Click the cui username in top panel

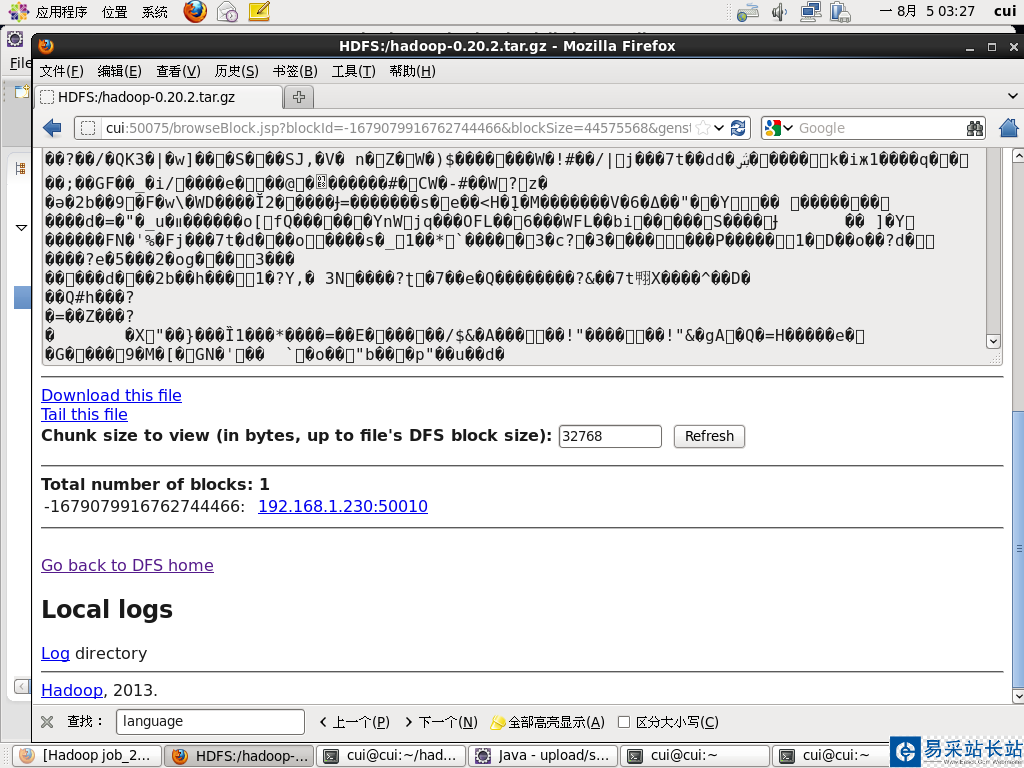tap(1004, 11)
